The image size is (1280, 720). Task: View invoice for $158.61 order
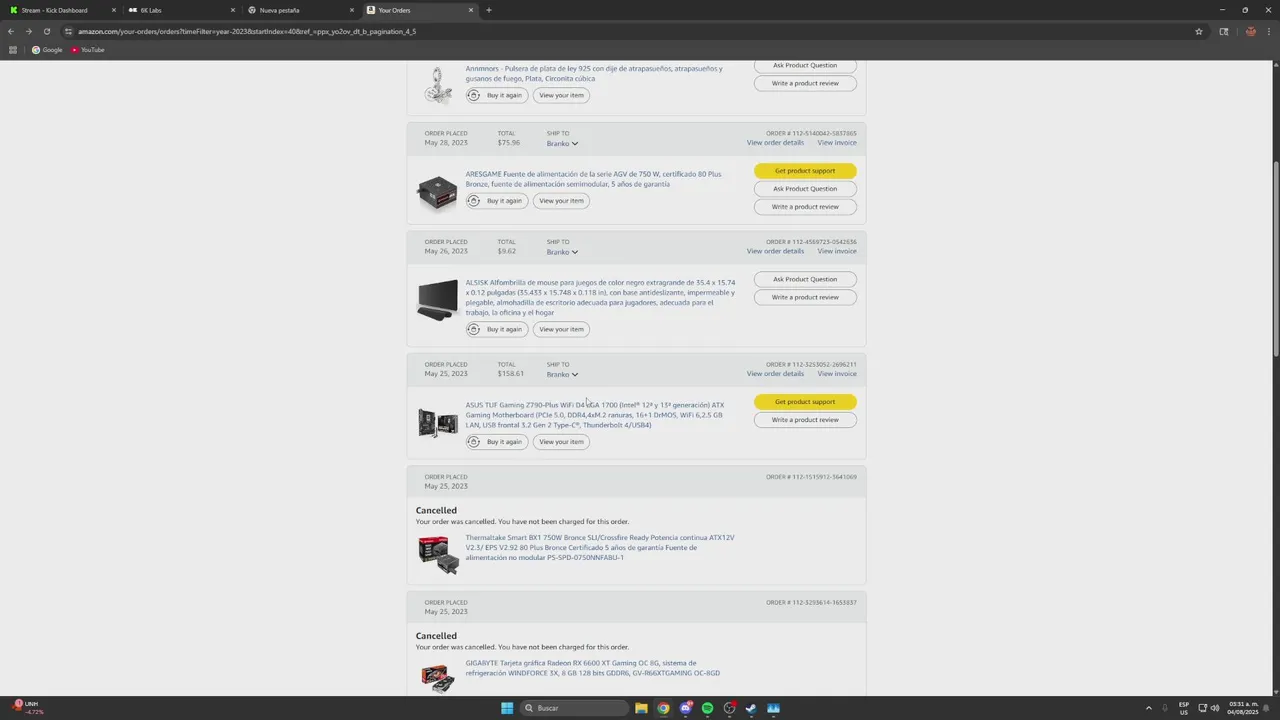(837, 374)
